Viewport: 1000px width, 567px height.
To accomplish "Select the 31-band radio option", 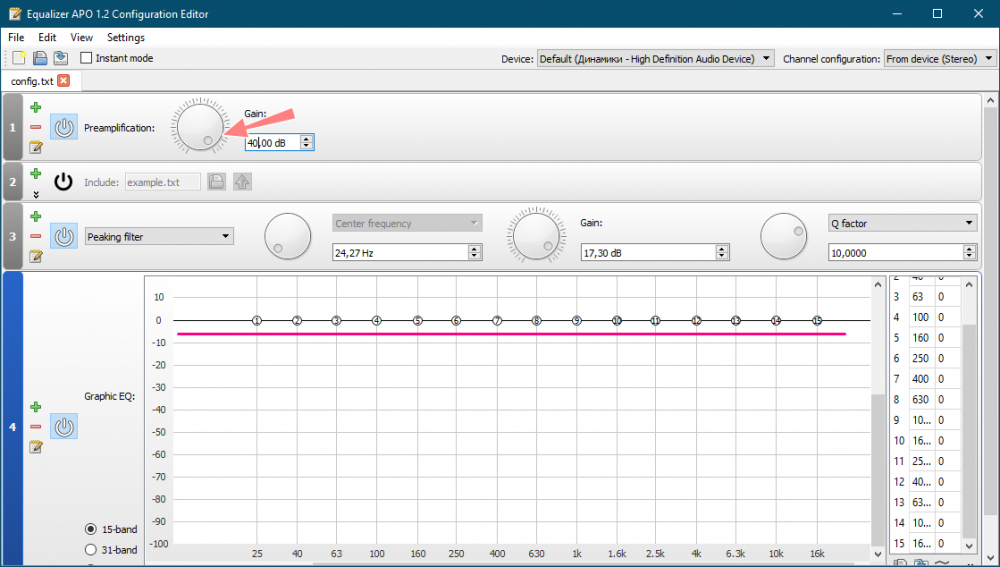I will (x=91, y=549).
